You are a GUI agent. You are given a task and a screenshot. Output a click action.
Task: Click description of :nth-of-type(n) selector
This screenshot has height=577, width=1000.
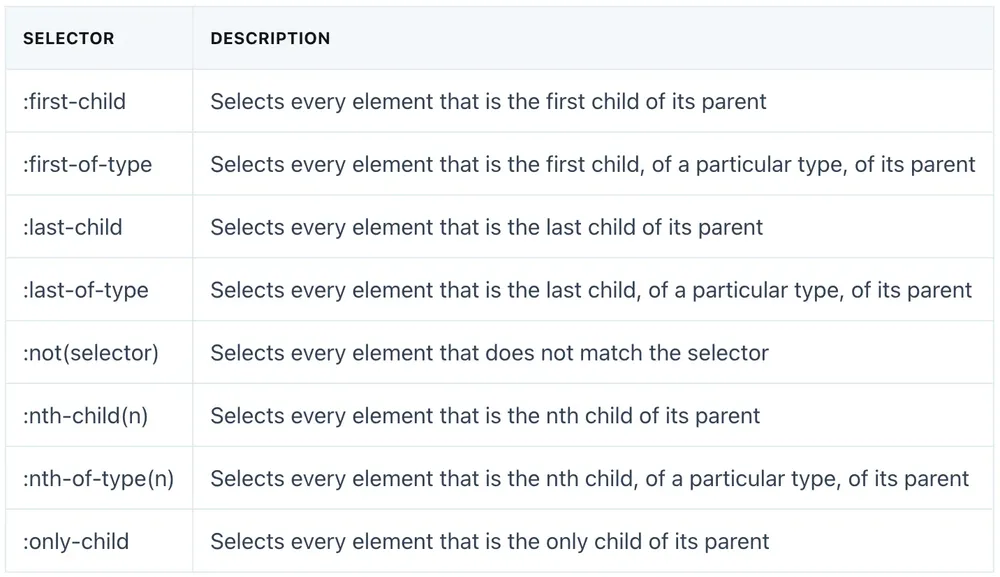tap(590, 478)
